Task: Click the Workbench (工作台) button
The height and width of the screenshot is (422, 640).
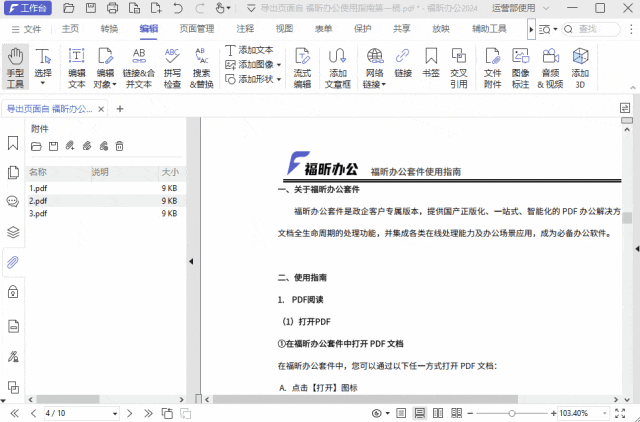Action: [x=28, y=8]
